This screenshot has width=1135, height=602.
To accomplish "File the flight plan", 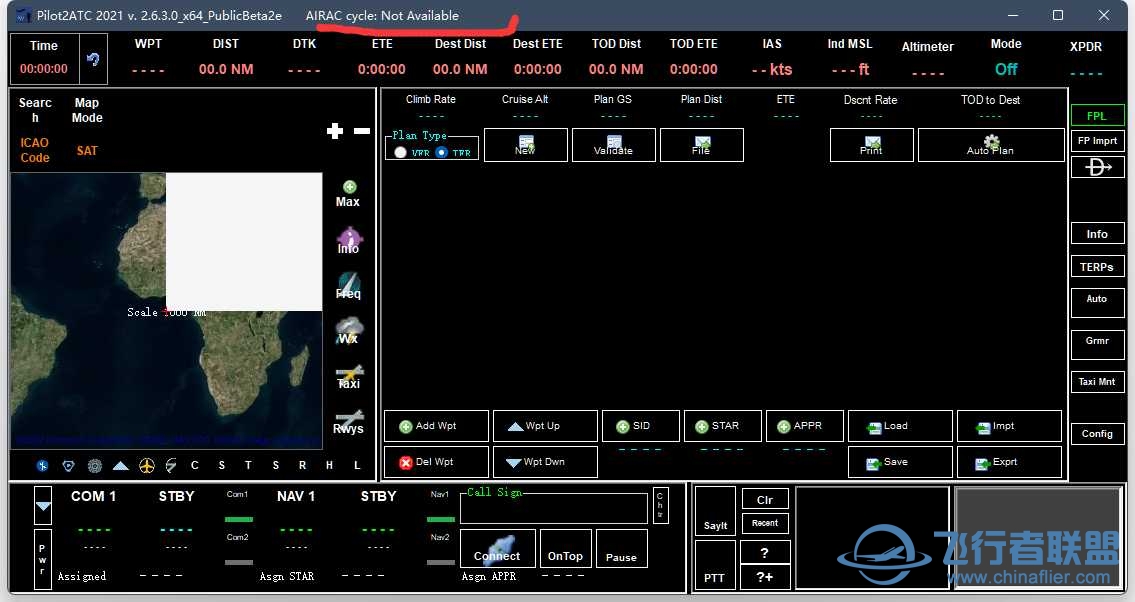I will click(x=701, y=145).
